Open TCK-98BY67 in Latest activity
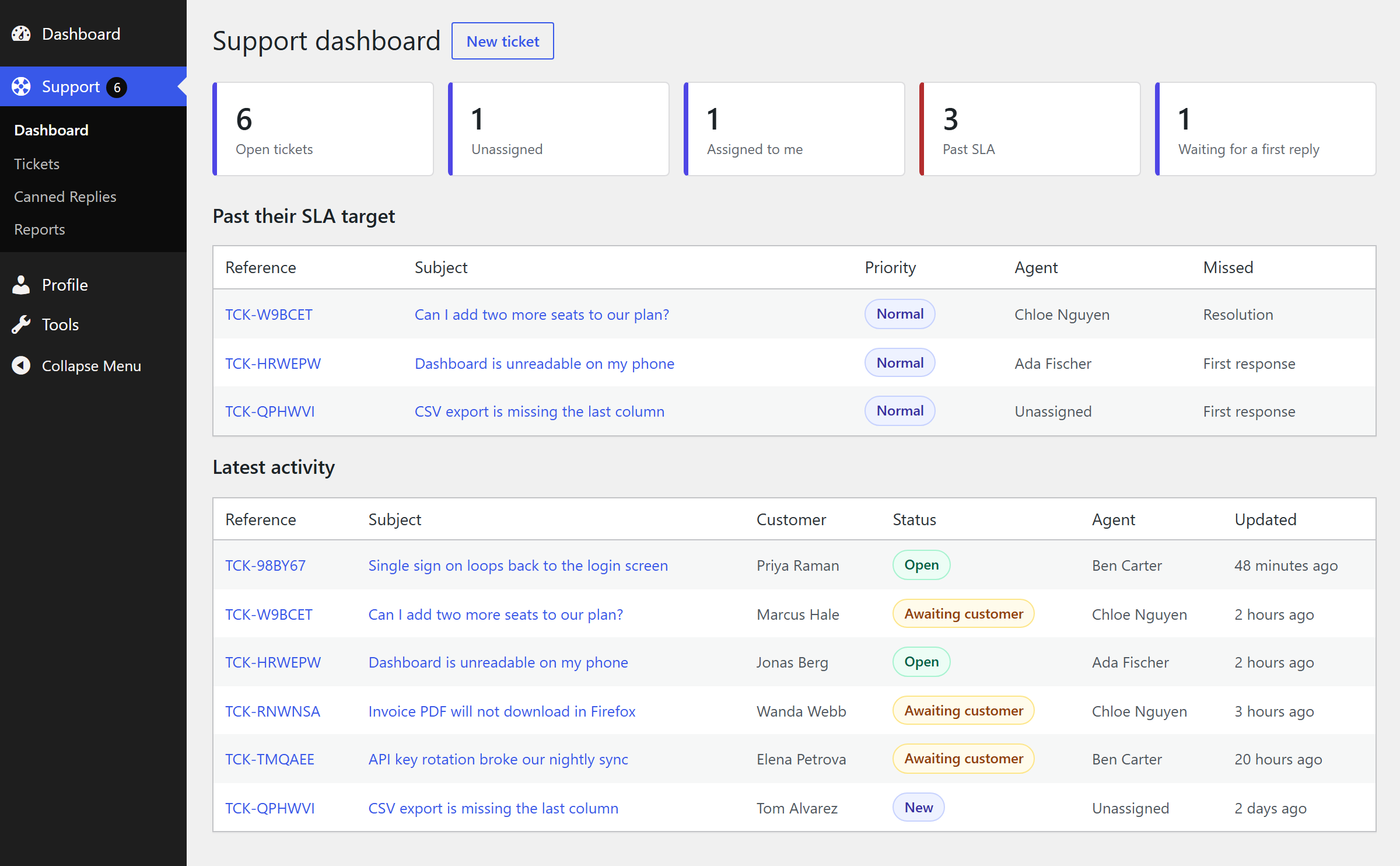 point(265,565)
